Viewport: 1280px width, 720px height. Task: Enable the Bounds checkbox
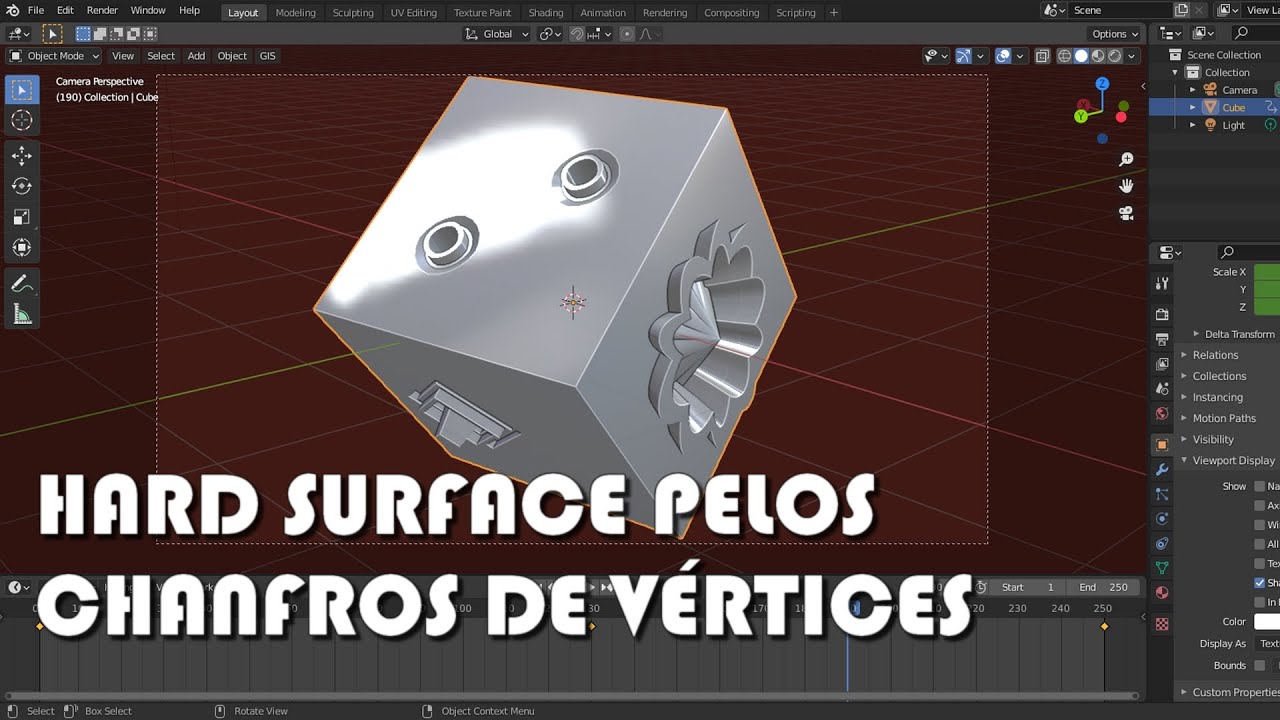click(1259, 665)
